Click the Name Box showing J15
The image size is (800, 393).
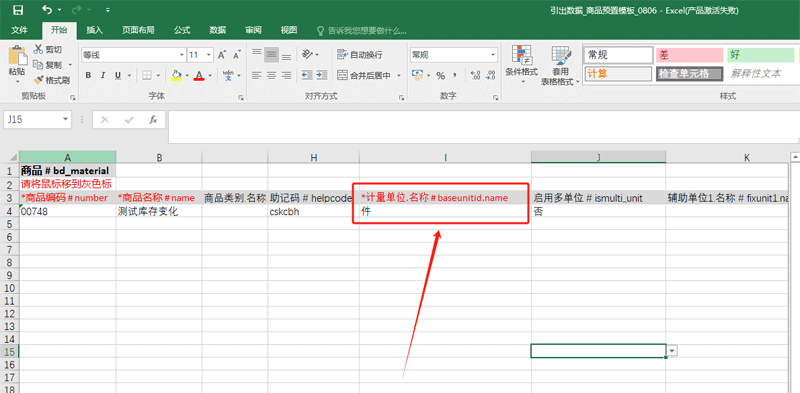tap(32, 119)
